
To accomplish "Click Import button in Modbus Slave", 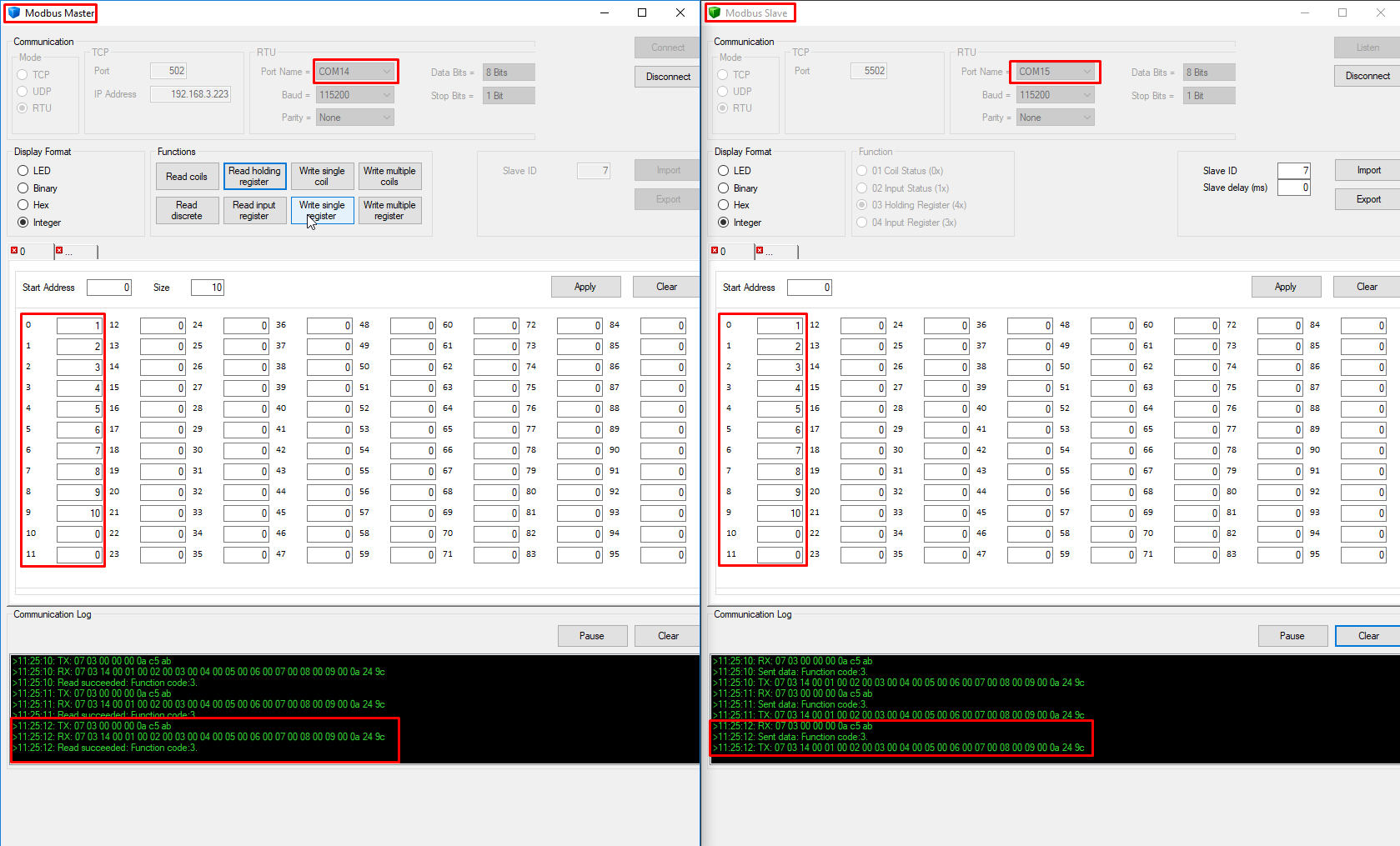I will [1368, 170].
